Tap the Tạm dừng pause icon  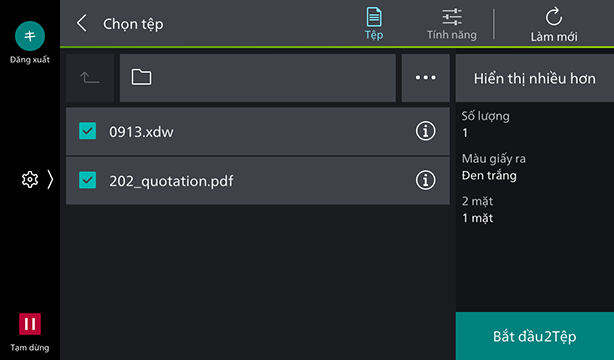(30, 324)
